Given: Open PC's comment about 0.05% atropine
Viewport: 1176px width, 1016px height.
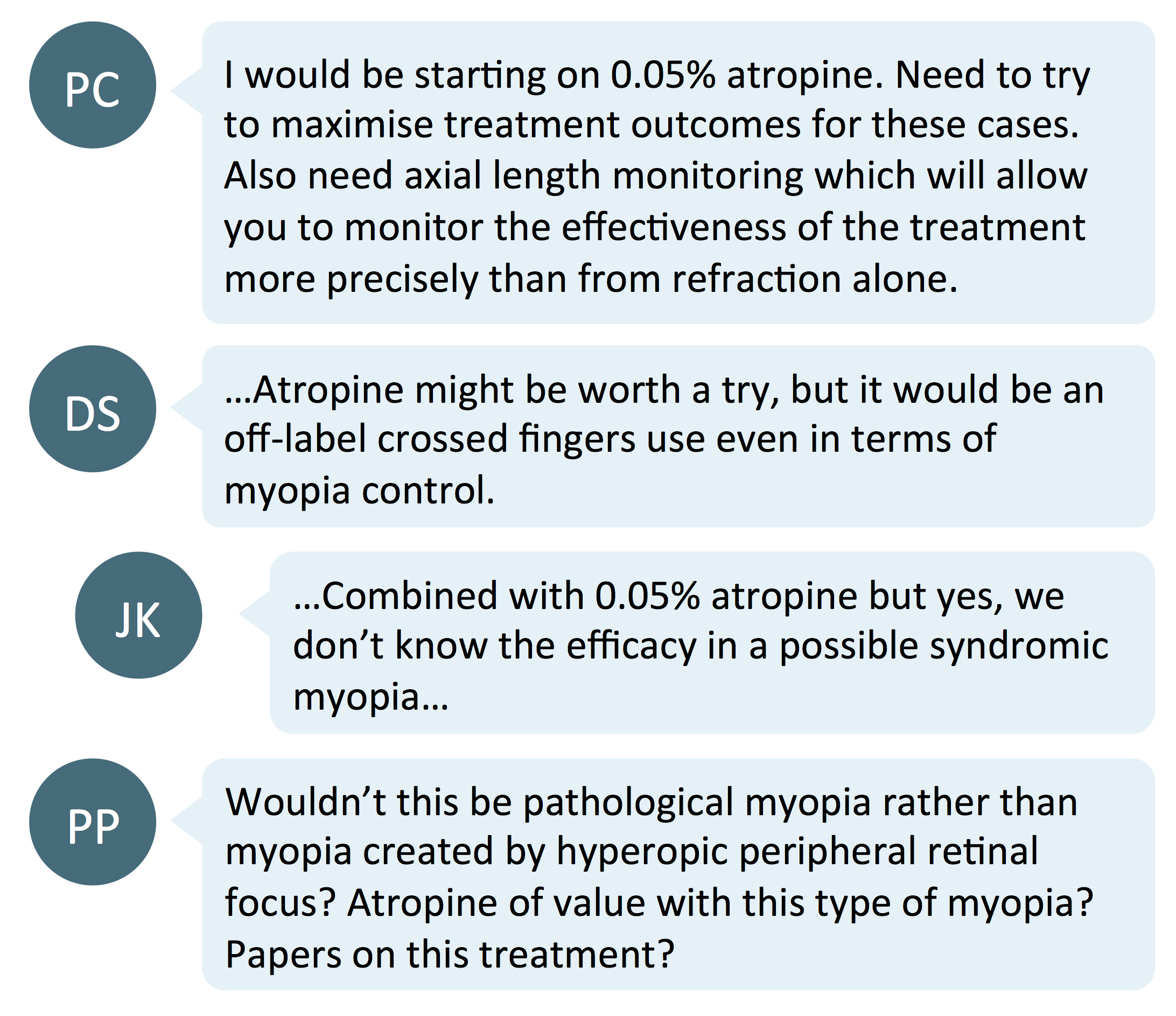Looking at the screenshot, I should click(x=678, y=172).
